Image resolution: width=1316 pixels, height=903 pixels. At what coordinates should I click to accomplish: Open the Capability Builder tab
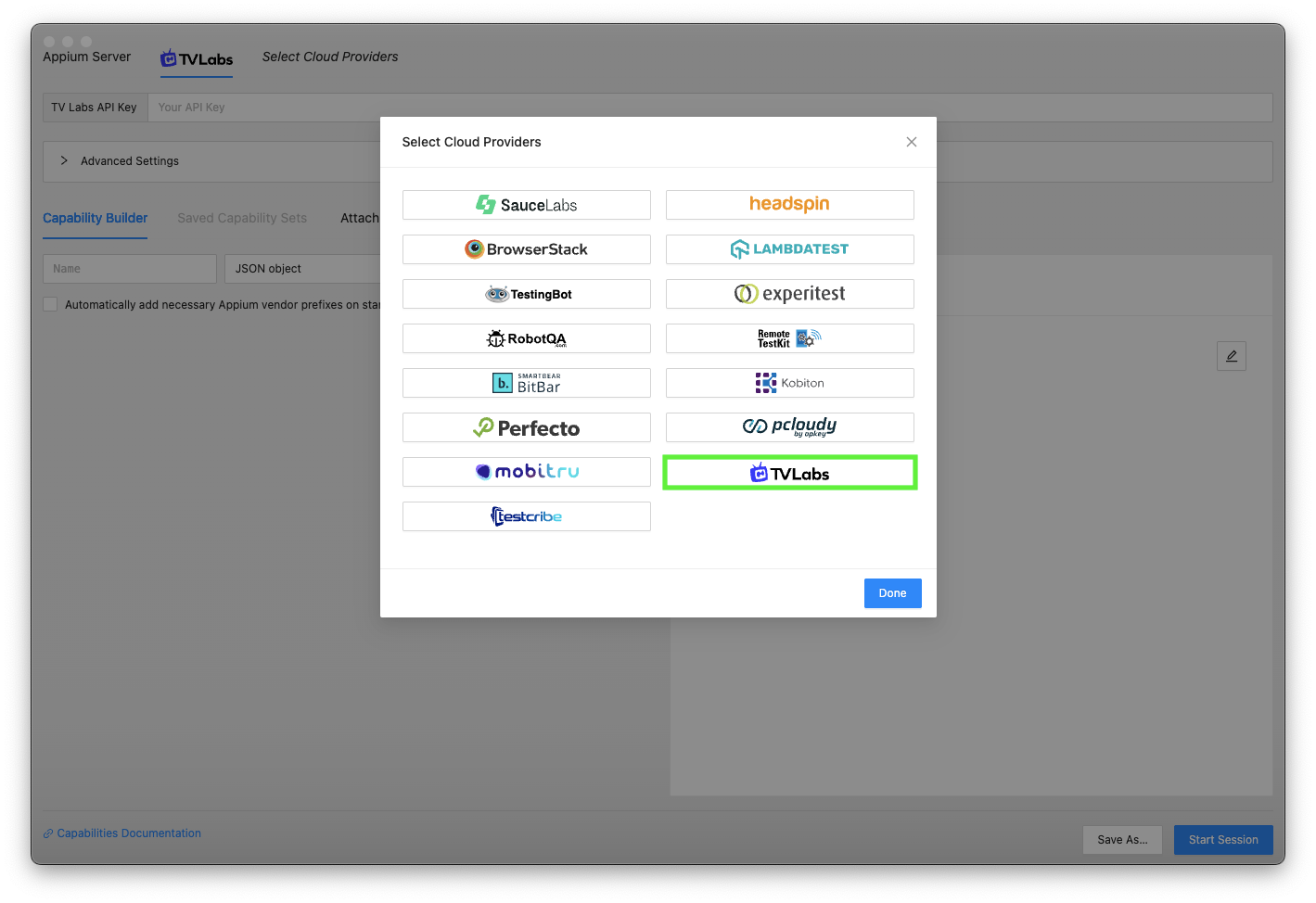96,218
